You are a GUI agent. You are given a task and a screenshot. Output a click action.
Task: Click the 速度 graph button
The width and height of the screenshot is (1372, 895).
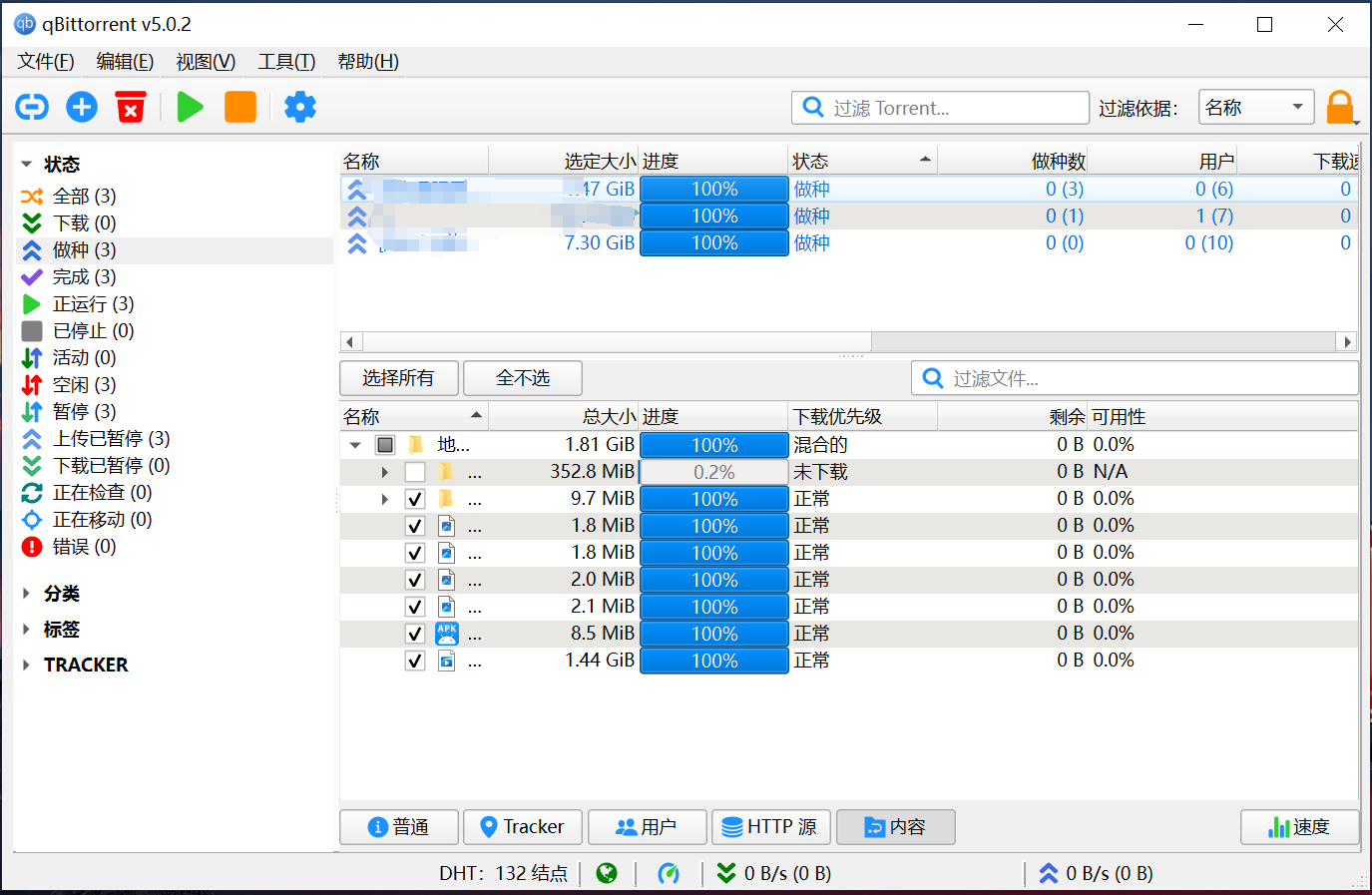click(x=1299, y=827)
